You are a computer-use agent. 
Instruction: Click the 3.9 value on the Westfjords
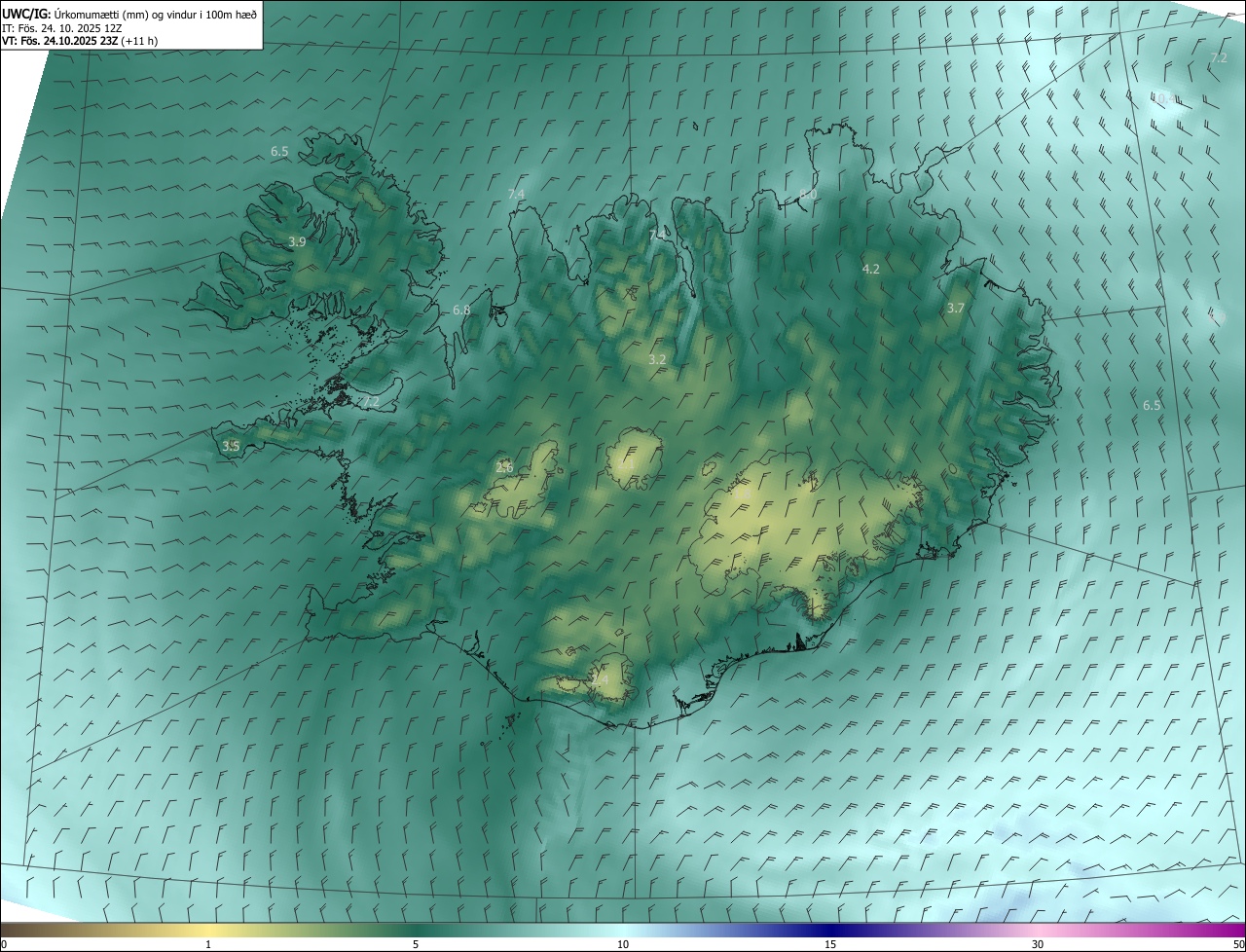(x=297, y=241)
